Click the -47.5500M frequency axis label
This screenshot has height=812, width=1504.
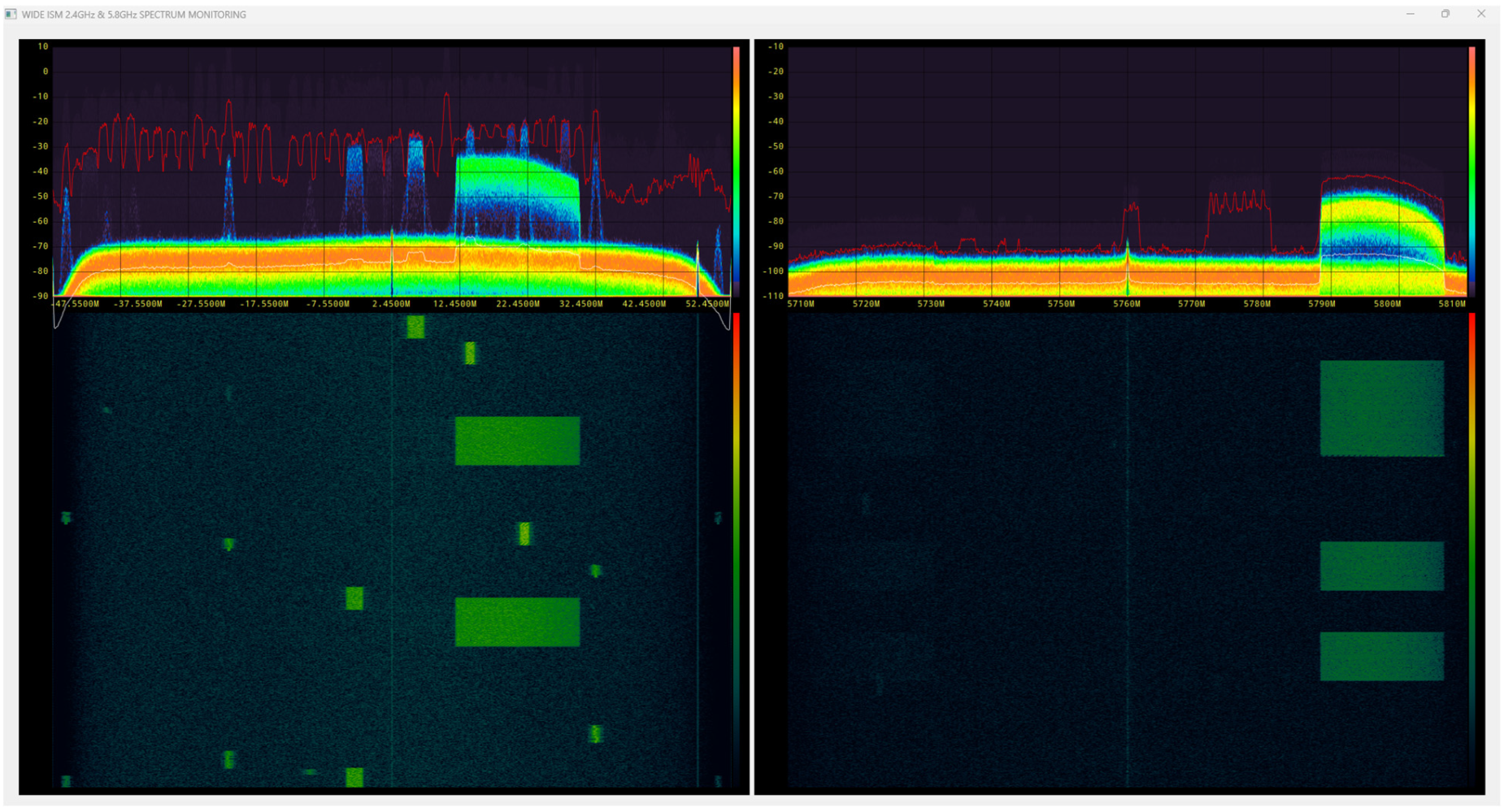76,304
